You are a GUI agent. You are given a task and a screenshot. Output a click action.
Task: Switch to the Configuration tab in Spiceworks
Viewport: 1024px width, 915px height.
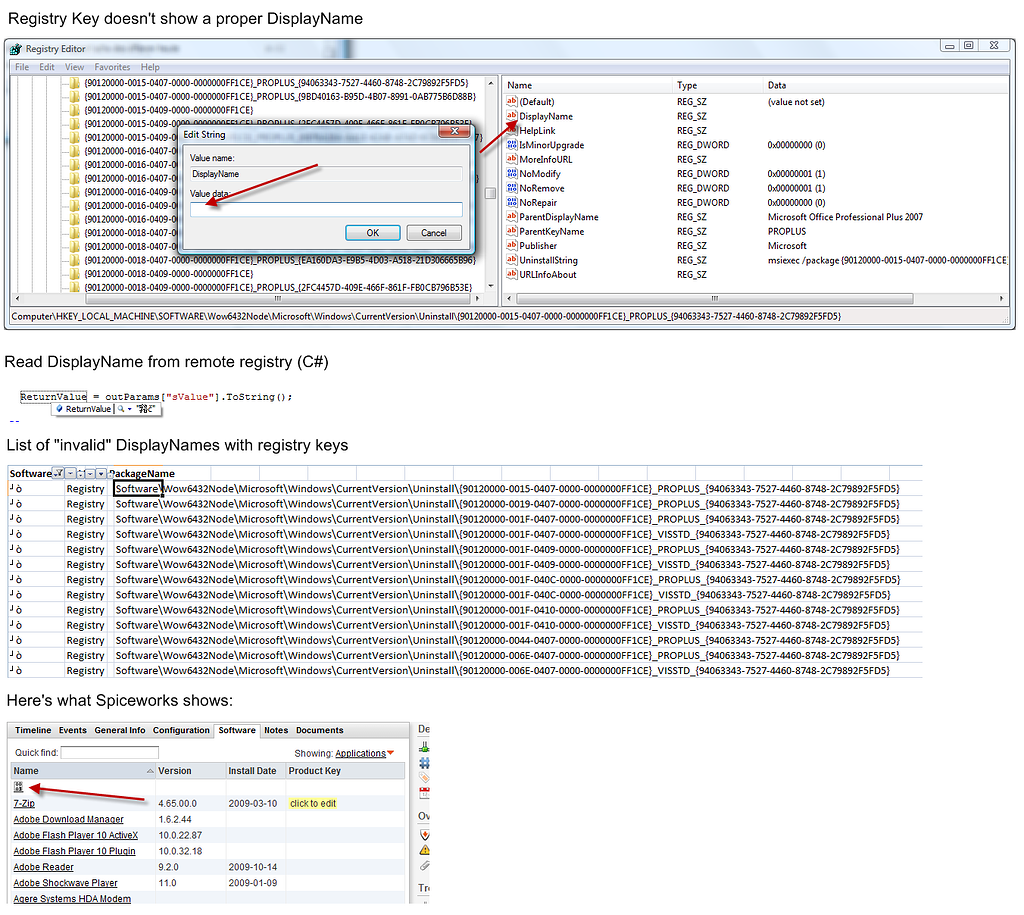click(x=181, y=730)
